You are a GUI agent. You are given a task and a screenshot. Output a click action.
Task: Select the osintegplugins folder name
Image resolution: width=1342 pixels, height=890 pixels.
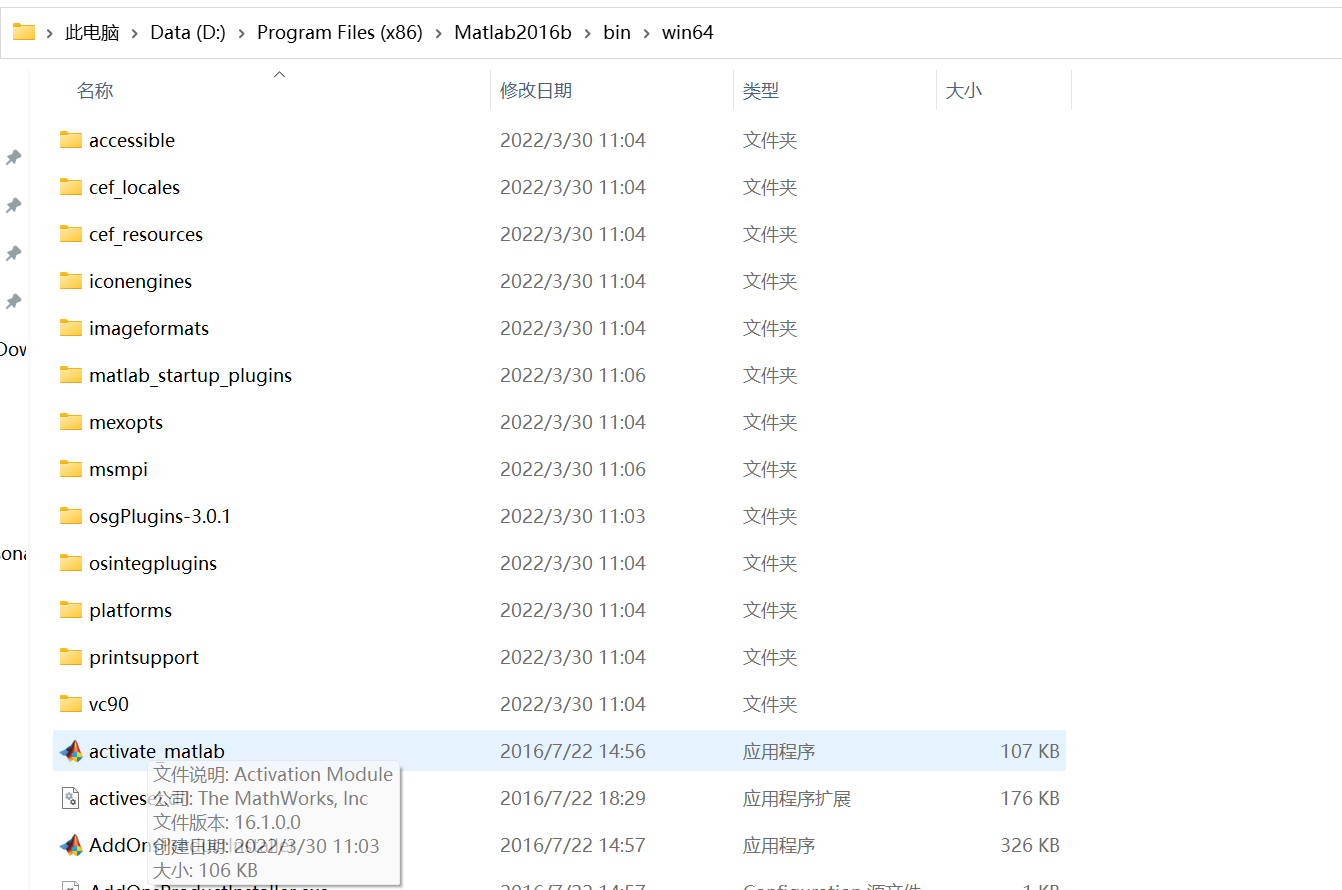point(153,563)
